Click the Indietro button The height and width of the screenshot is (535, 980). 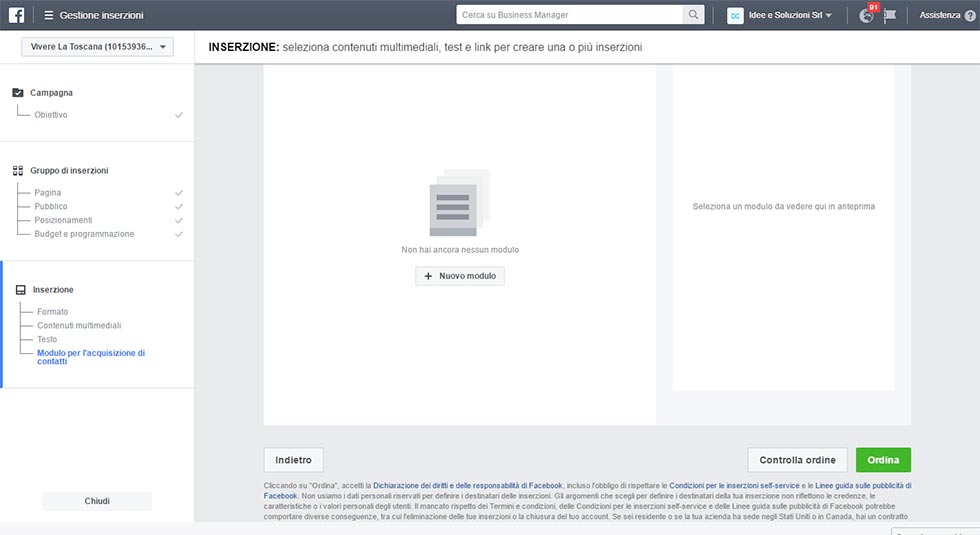click(x=293, y=460)
